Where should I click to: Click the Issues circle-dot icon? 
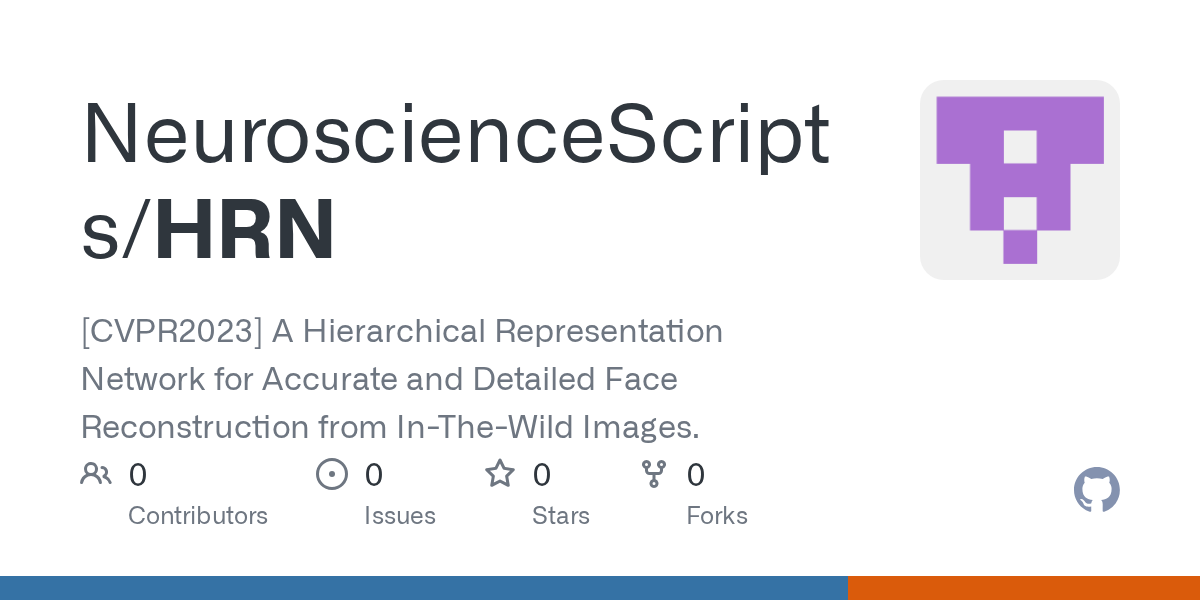[332, 474]
